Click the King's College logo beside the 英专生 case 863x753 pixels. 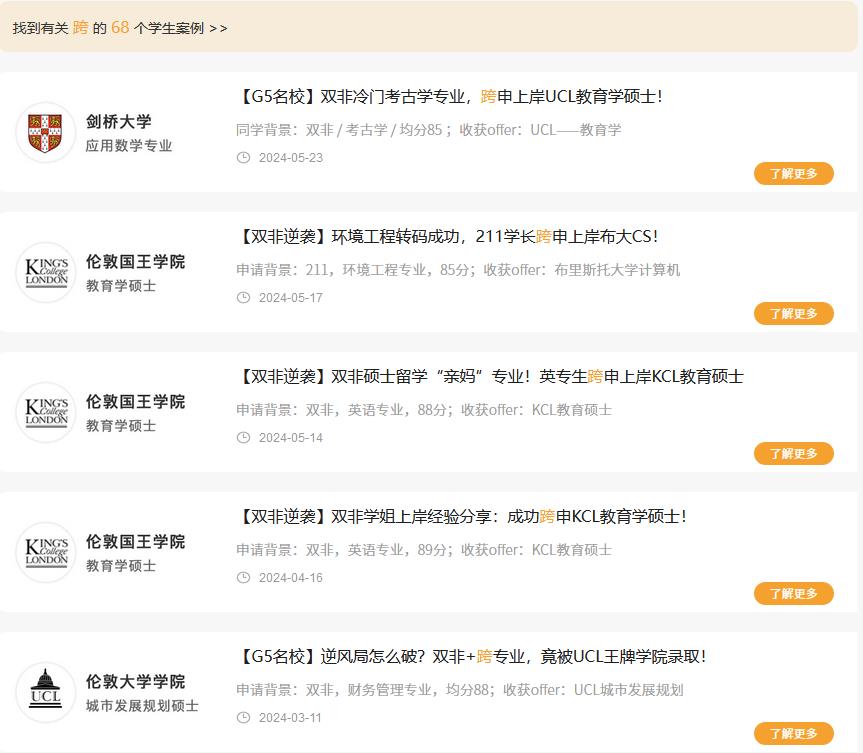46,413
